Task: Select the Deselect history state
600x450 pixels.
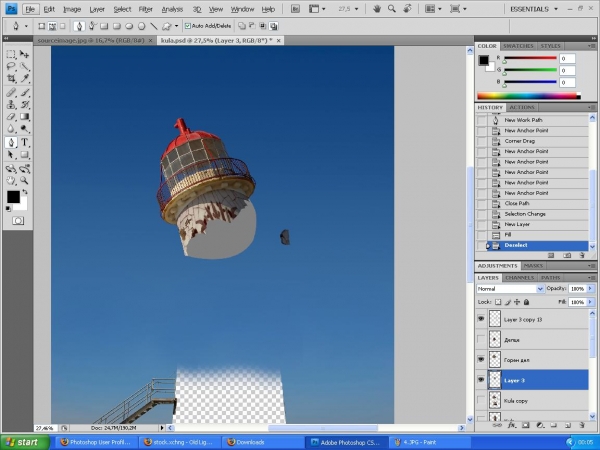Action: click(x=536, y=245)
